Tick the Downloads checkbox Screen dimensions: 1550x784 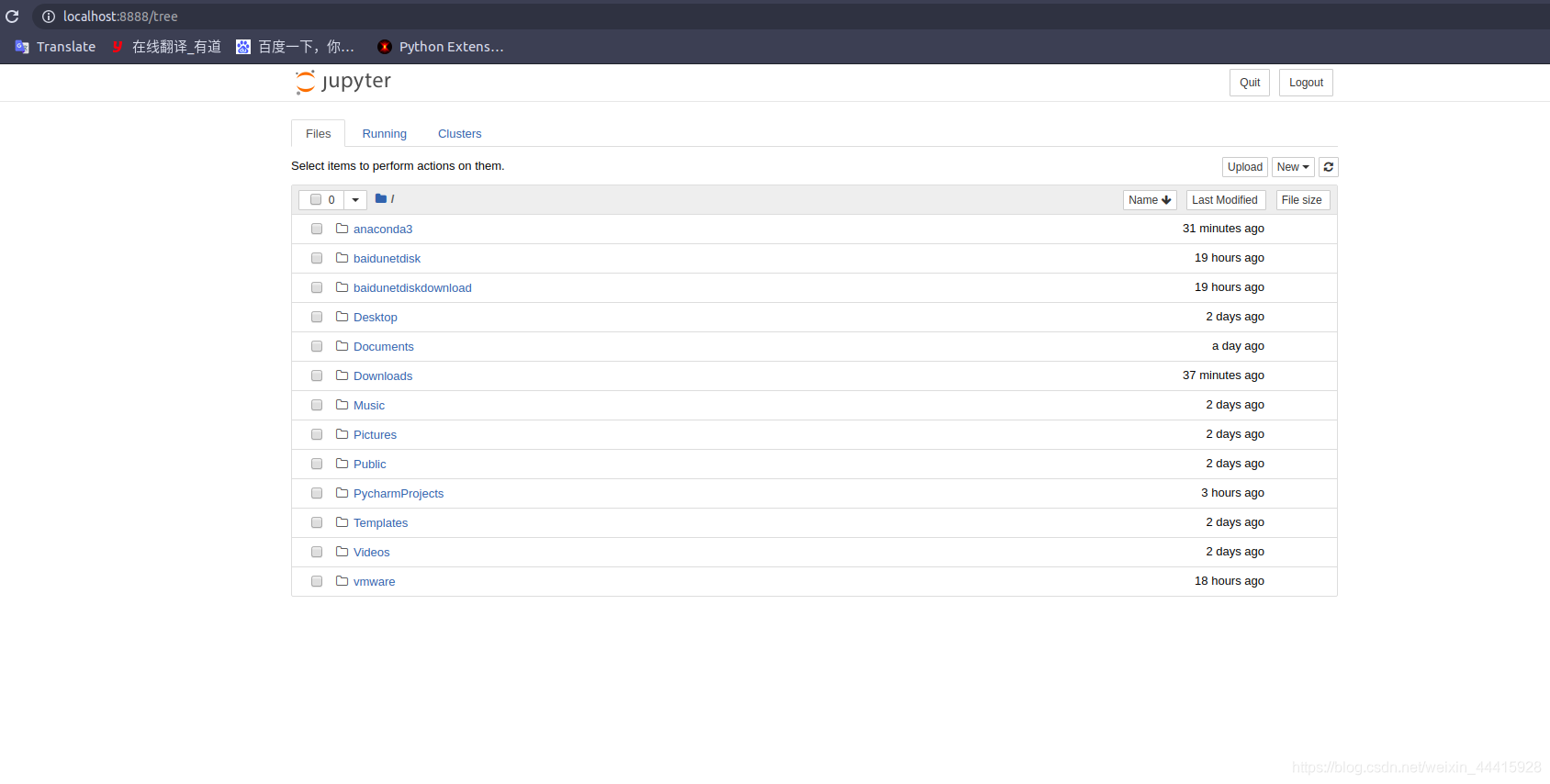coord(317,375)
